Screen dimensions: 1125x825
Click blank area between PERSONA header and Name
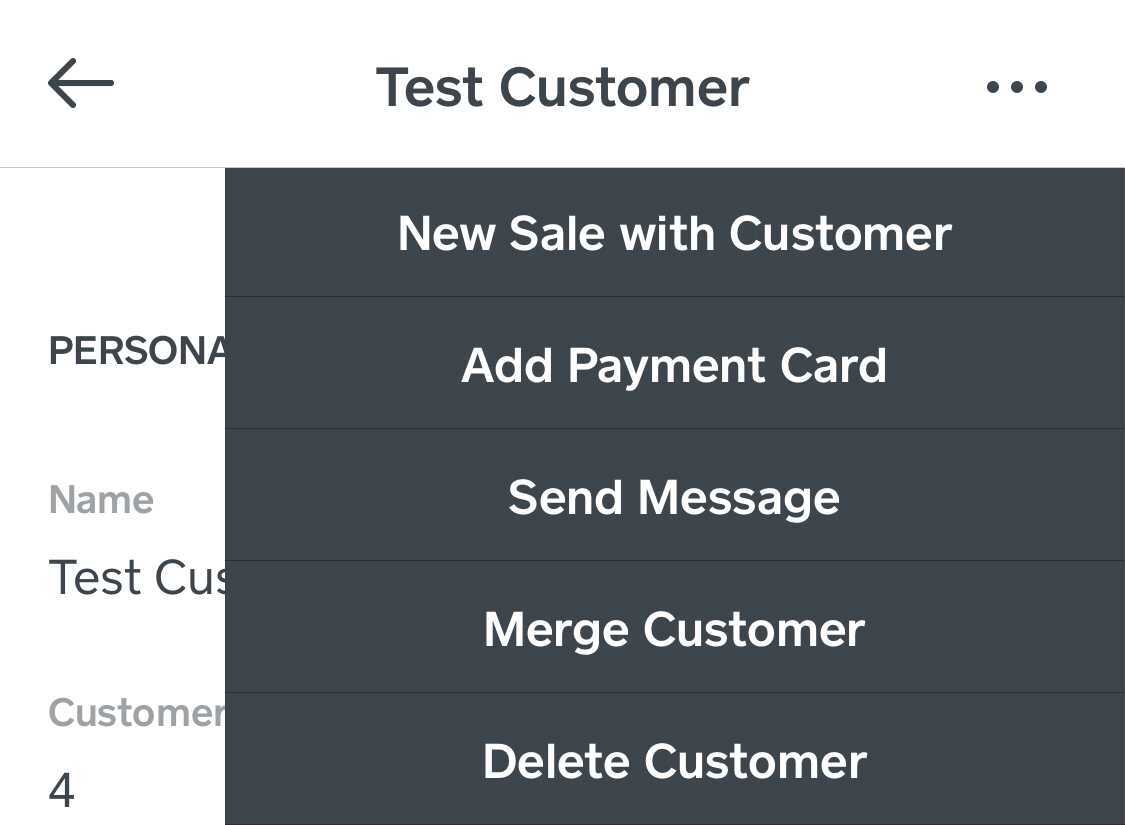tap(112, 425)
